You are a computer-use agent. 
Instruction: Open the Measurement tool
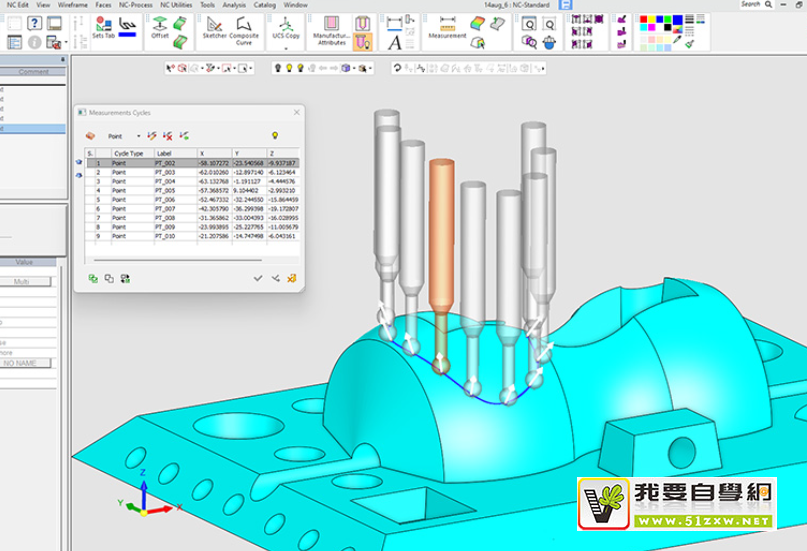447,25
